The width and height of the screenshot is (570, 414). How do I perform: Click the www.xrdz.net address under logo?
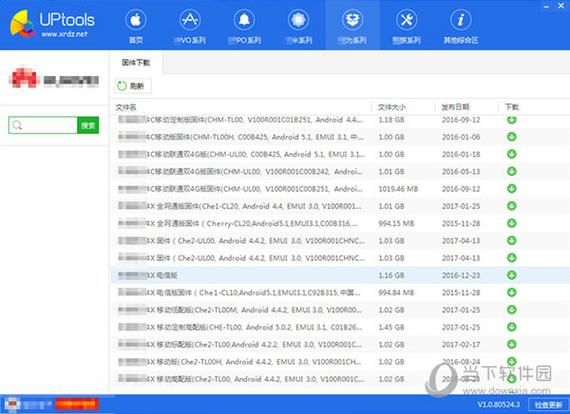pos(64,34)
